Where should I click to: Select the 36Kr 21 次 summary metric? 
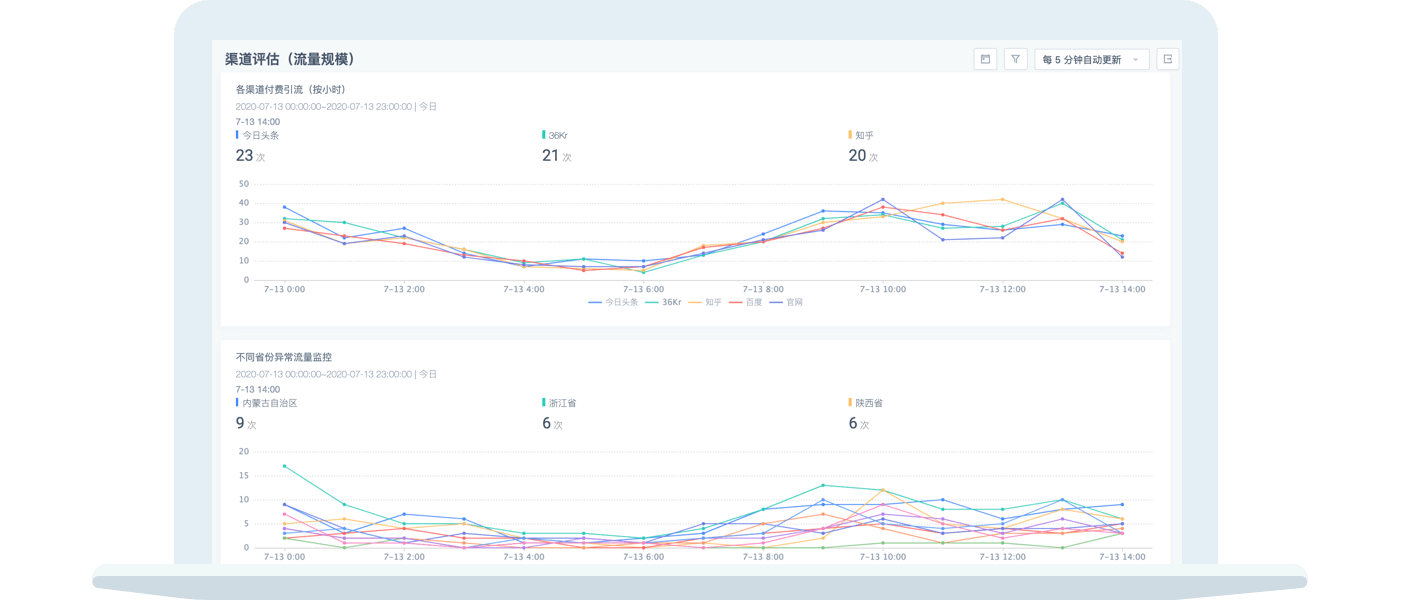(557, 147)
